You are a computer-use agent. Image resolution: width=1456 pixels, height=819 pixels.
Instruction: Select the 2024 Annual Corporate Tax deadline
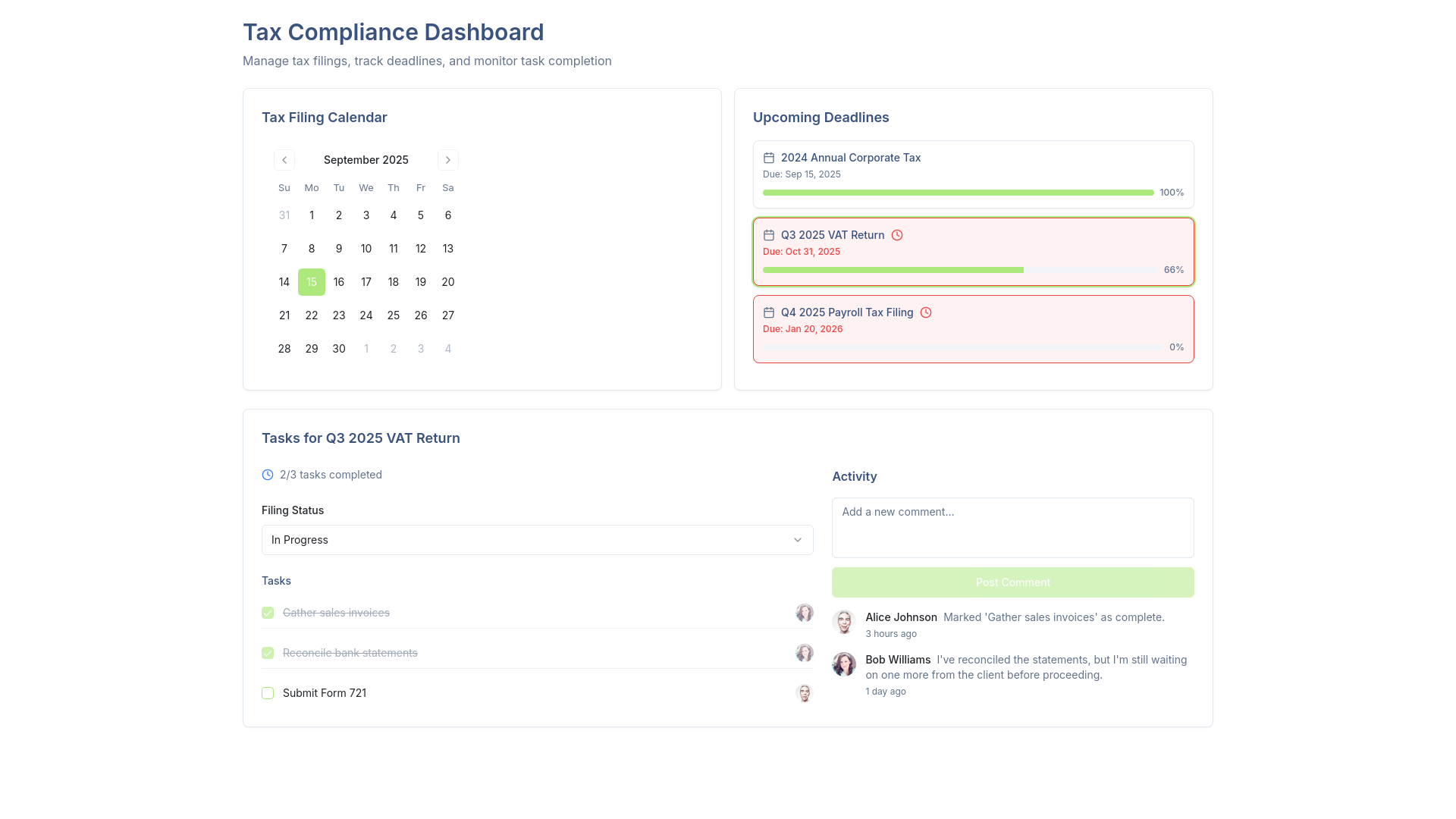[974, 174]
